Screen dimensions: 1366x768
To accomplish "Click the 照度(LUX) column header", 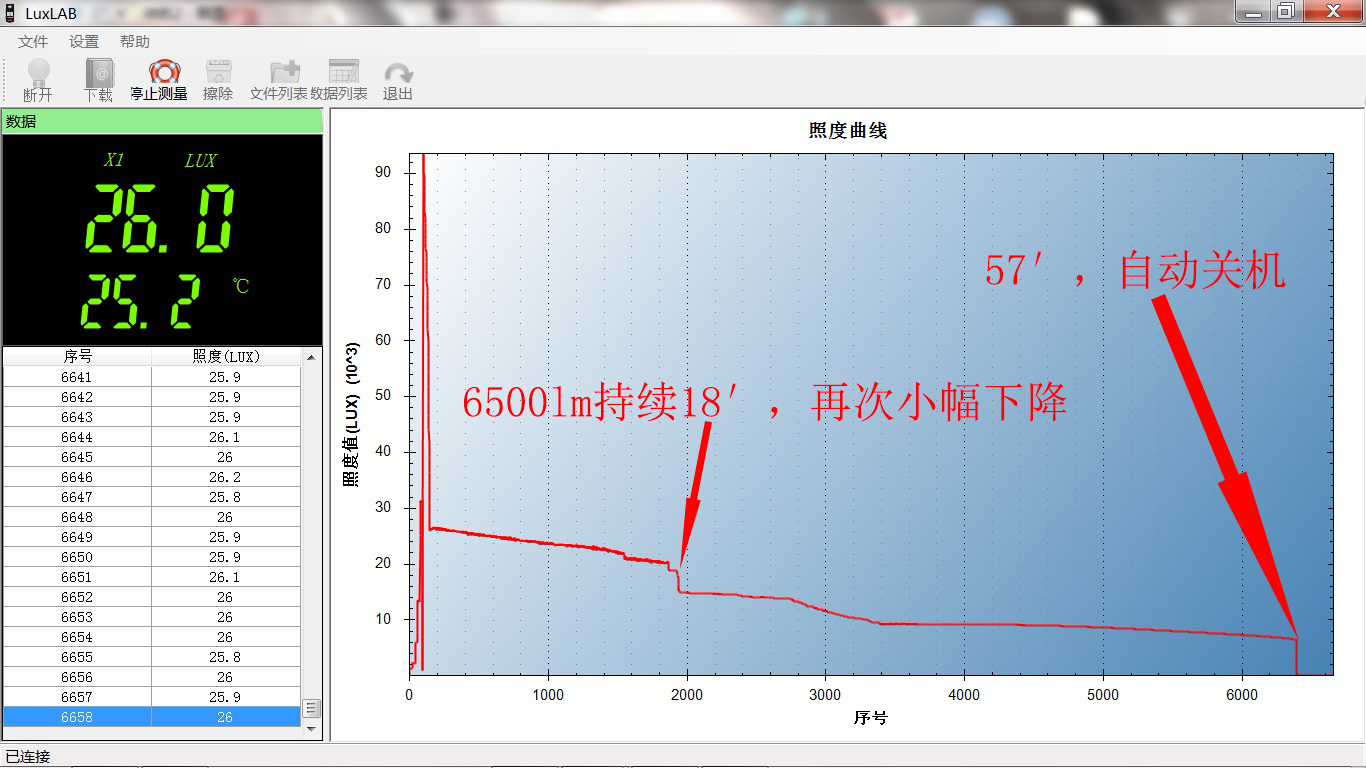I will coord(225,356).
